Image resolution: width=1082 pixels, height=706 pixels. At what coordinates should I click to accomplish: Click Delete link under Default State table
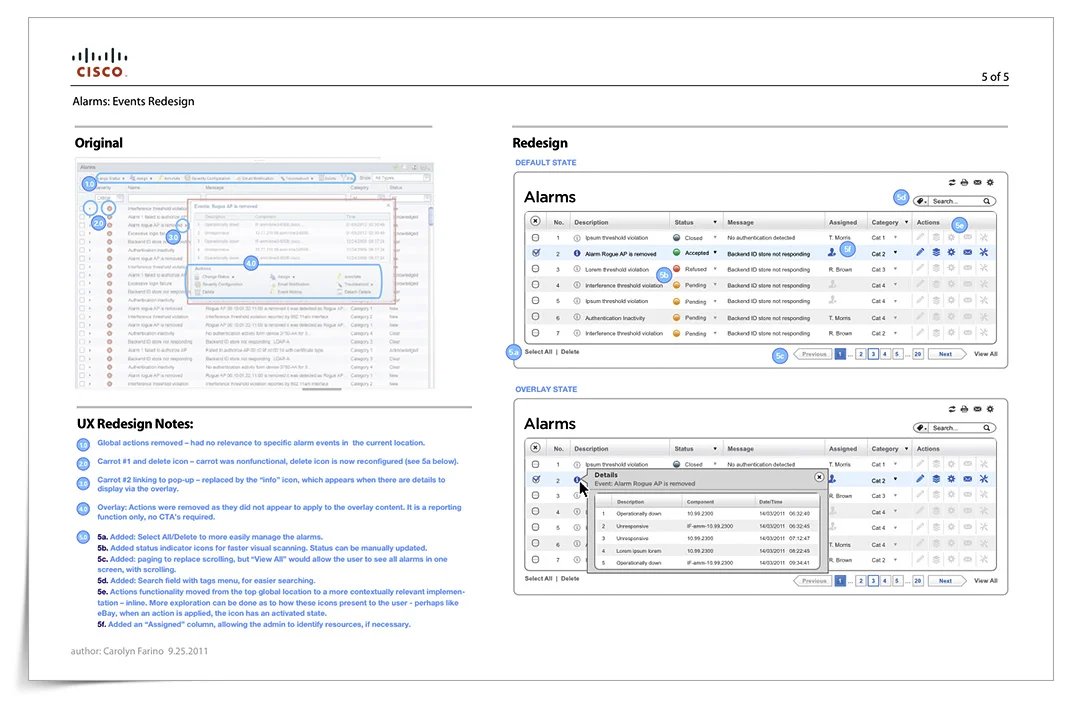coord(570,352)
